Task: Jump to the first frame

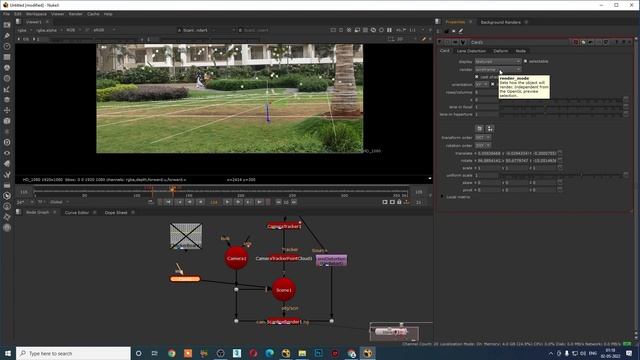Action: 168,202
